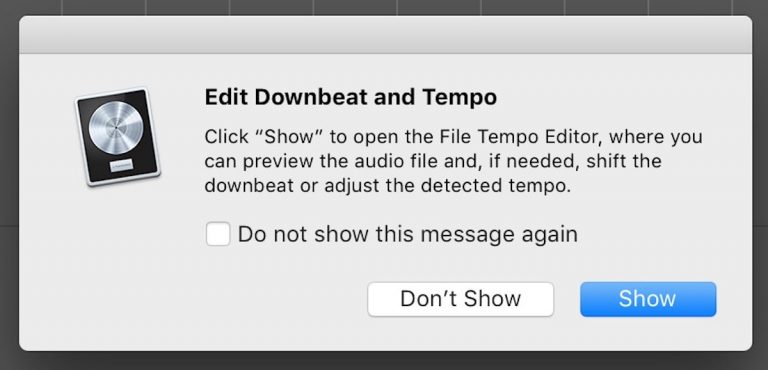The width and height of the screenshot is (768, 370).
Task: Click the dark workspace strip below the dialog
Action: (384, 361)
